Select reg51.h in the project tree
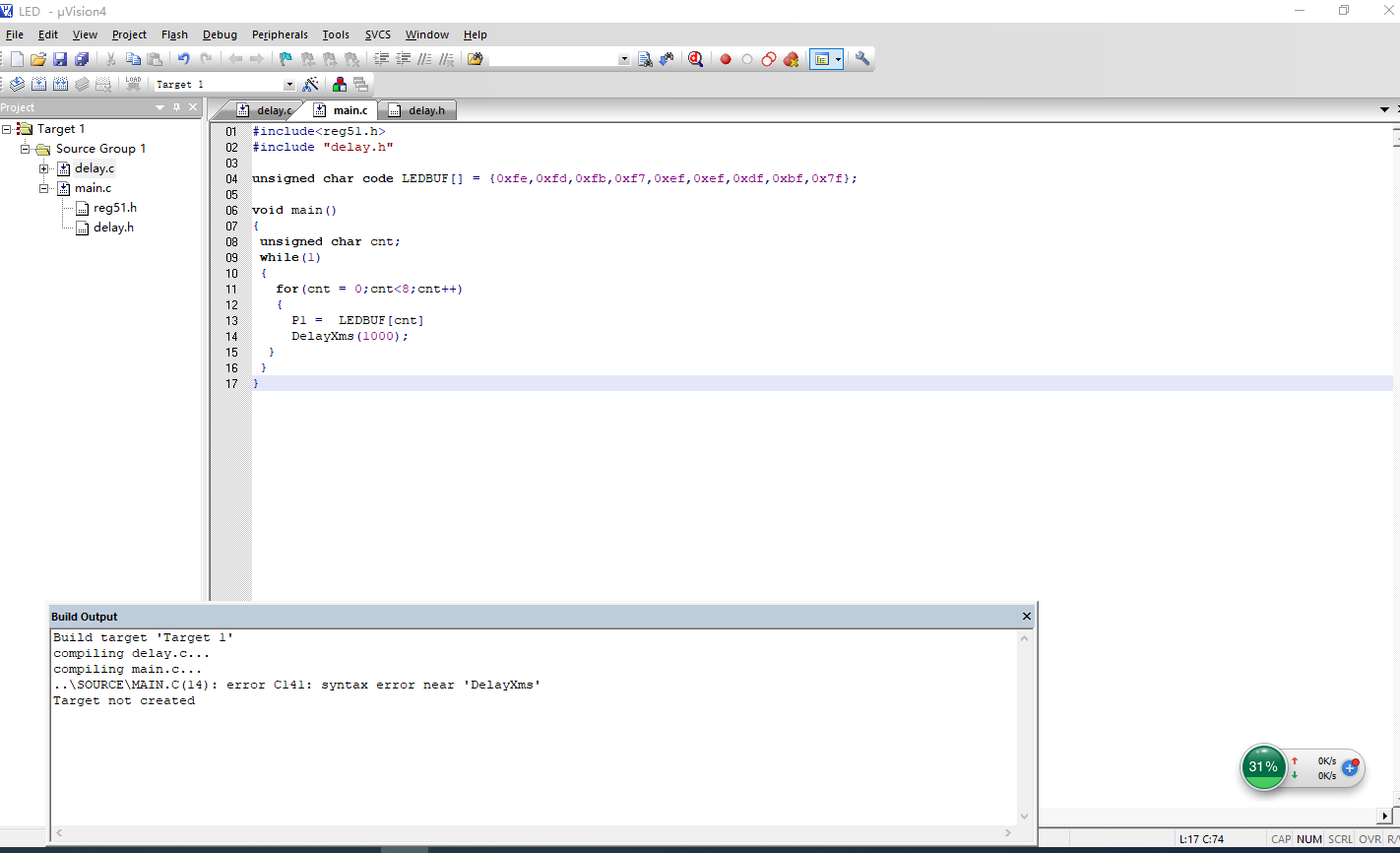 [x=115, y=208]
